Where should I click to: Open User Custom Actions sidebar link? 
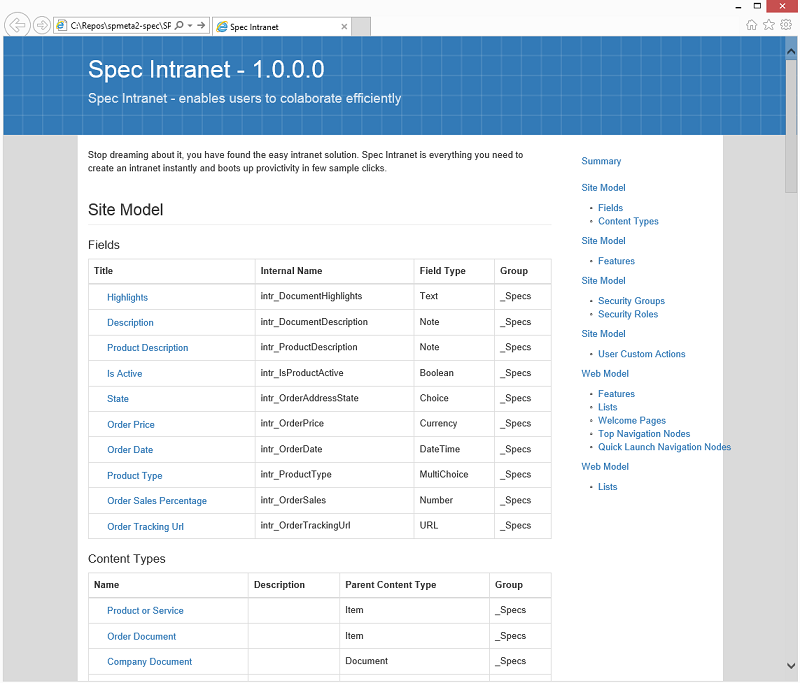pyautogui.click(x=641, y=354)
